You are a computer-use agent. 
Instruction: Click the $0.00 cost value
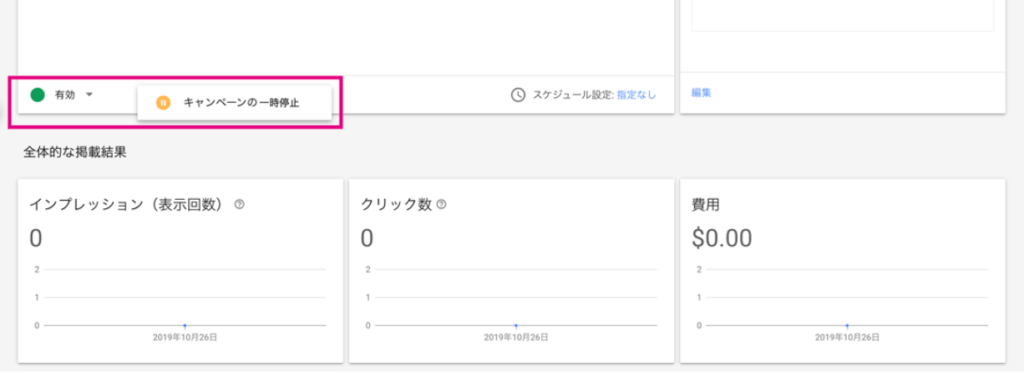click(722, 238)
